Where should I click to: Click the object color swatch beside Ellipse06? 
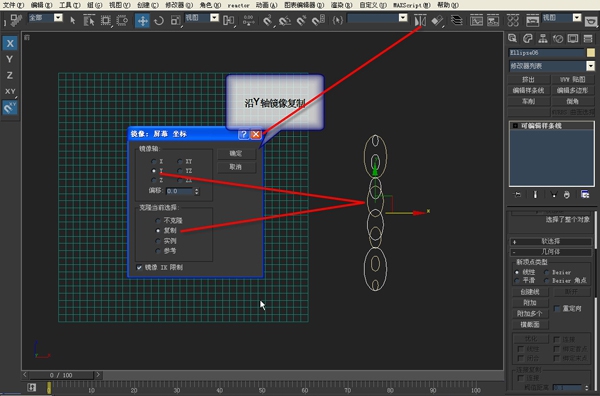(x=591, y=52)
